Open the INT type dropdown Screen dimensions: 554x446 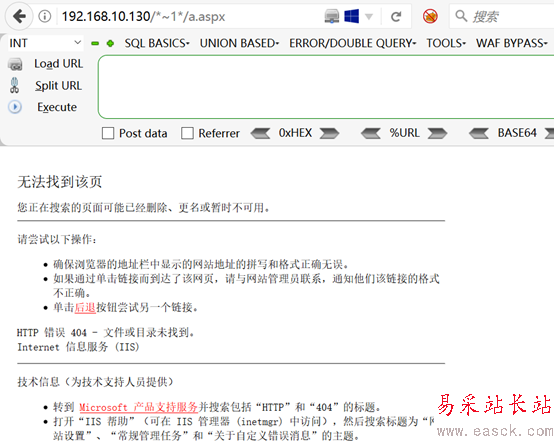point(46,43)
